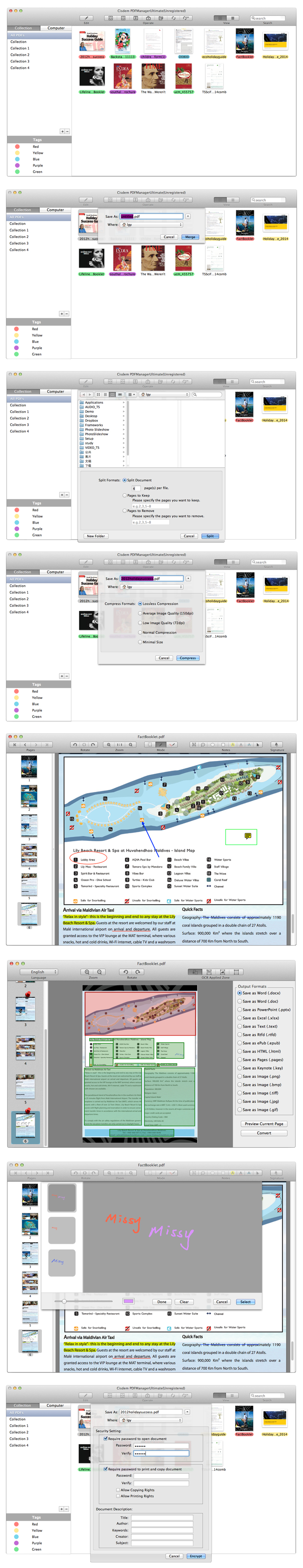Click the rotate-left icon in the OCR window

point(126,971)
